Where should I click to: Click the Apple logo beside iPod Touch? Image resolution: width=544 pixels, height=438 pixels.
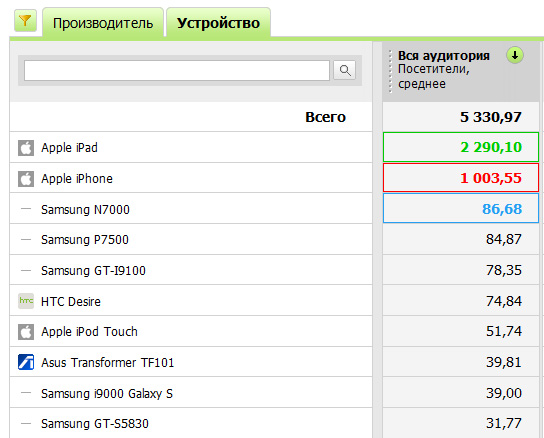pyautogui.click(x=26, y=332)
